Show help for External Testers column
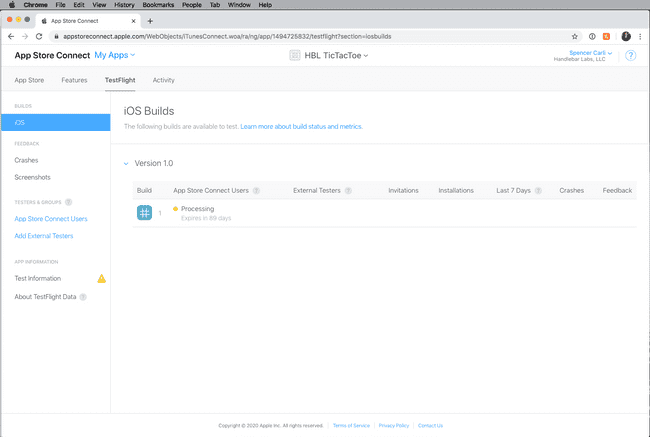This screenshot has width=650, height=437. 348,191
